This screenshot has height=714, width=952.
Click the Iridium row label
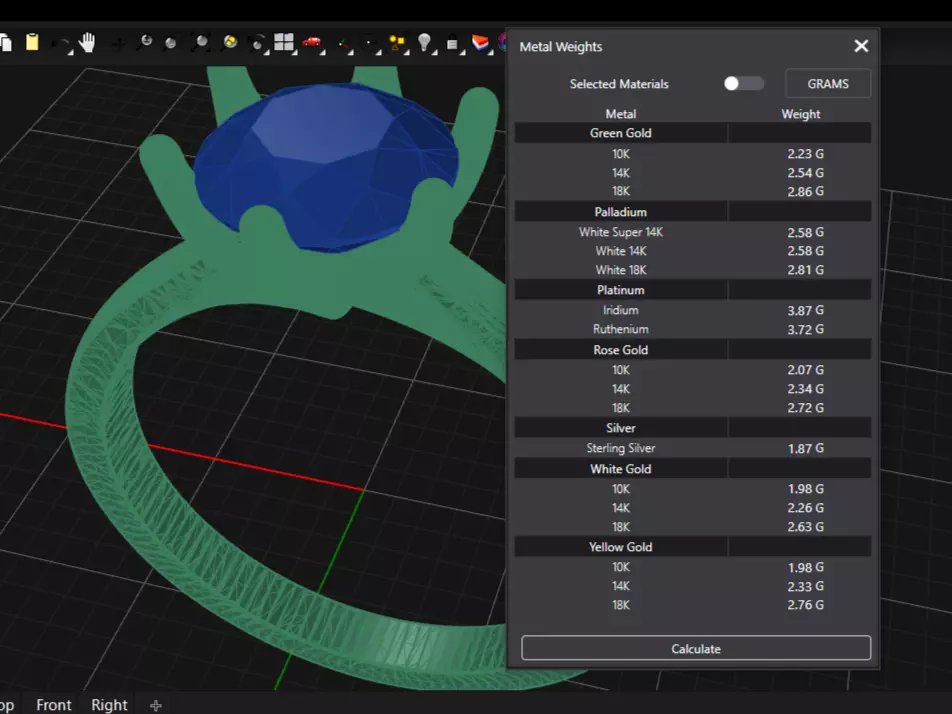pyautogui.click(x=620, y=310)
